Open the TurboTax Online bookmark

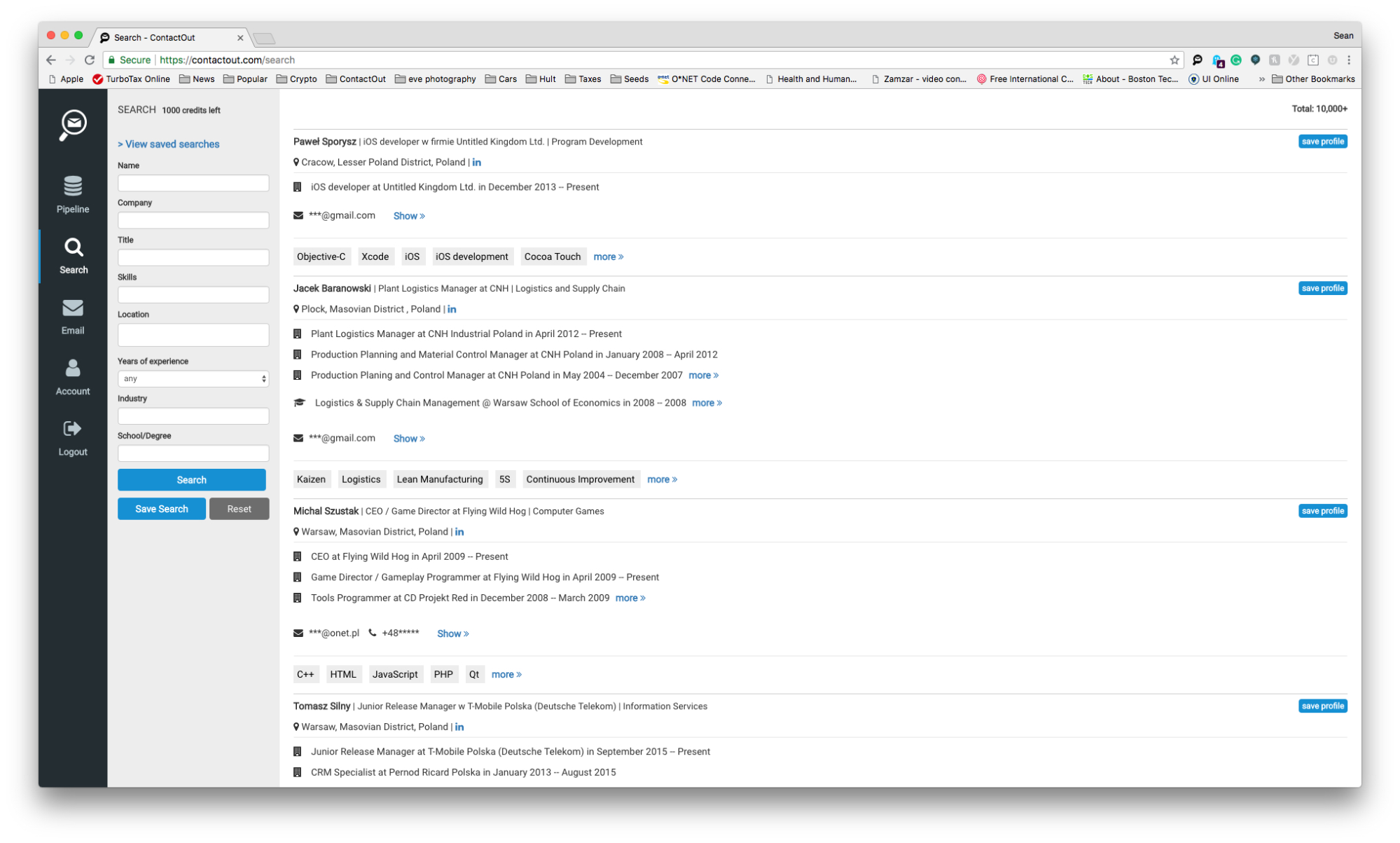[132, 78]
